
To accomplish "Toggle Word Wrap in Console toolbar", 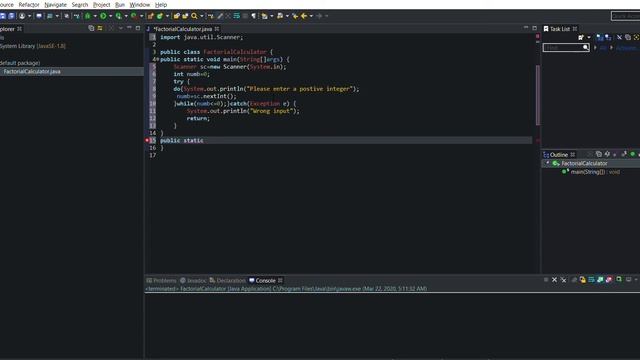I will [591, 280].
